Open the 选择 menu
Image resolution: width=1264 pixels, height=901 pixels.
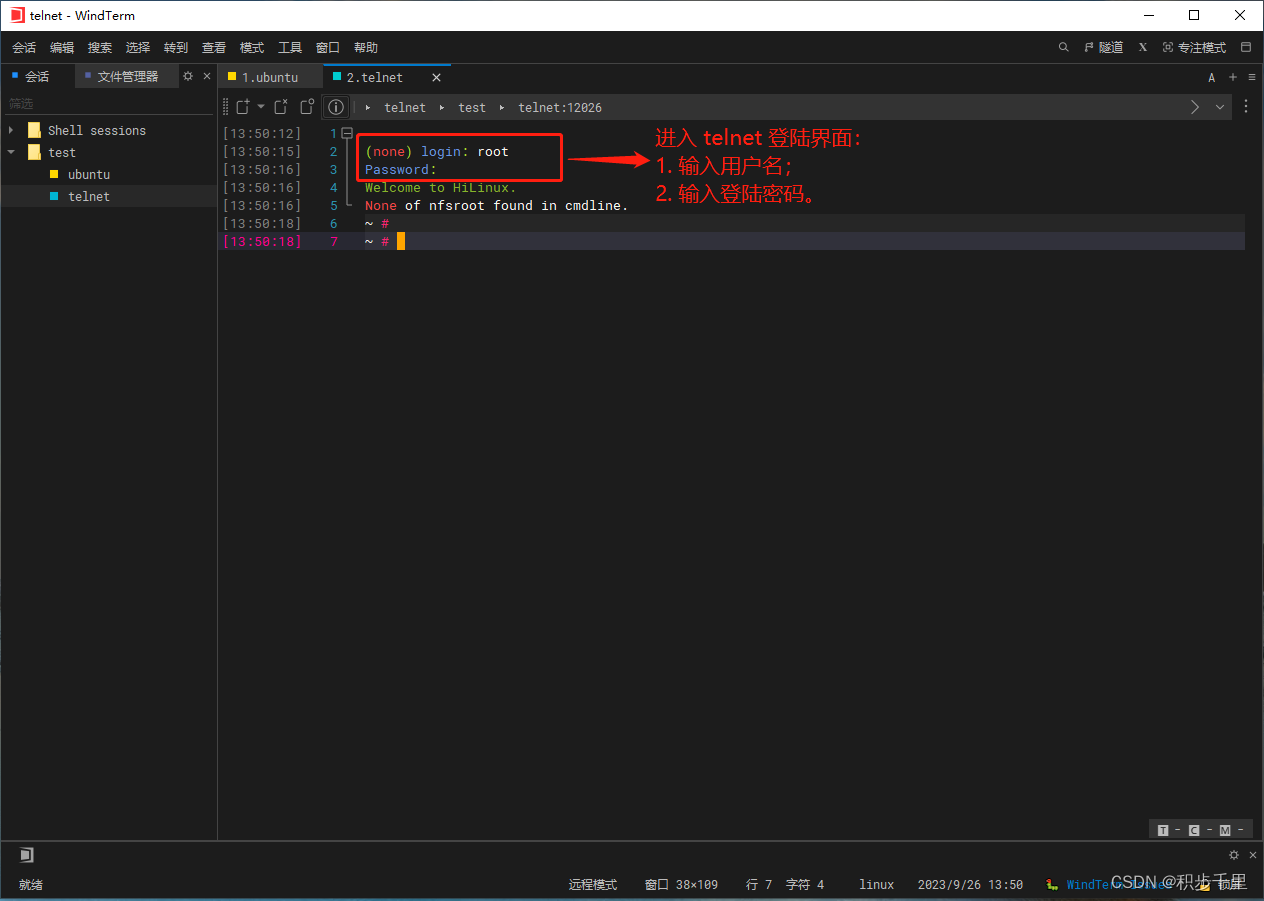tap(138, 47)
